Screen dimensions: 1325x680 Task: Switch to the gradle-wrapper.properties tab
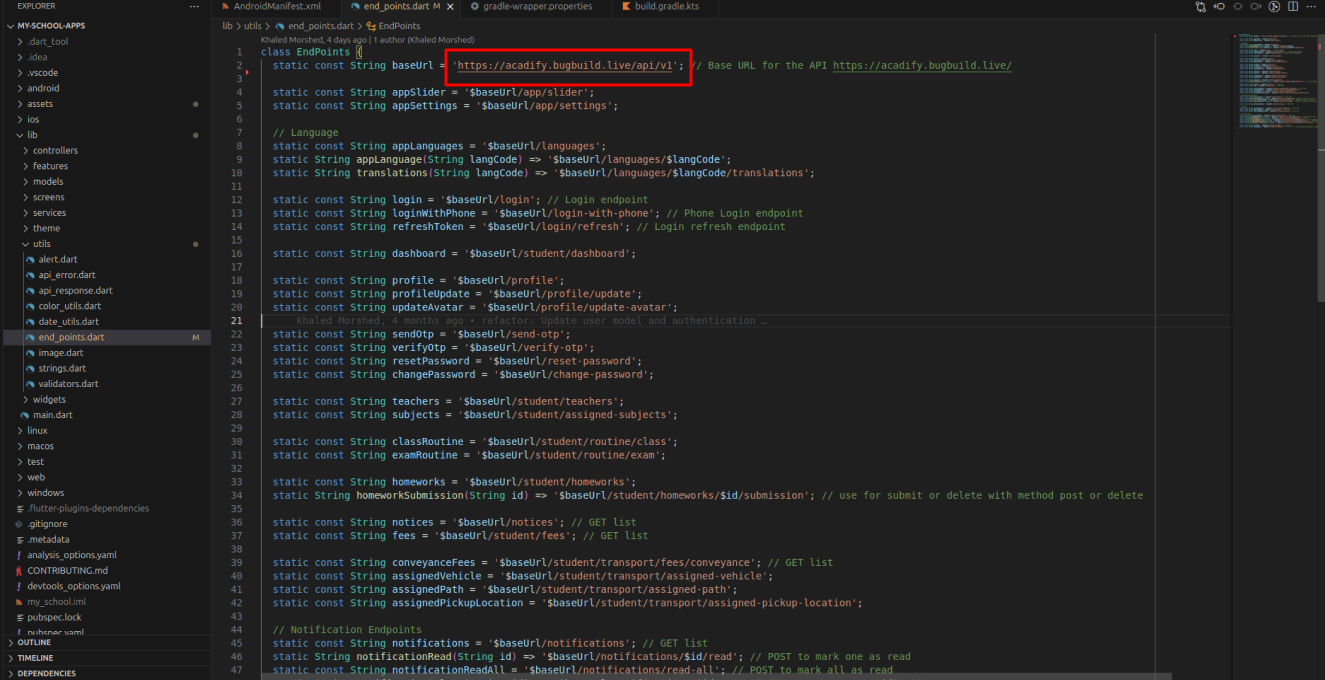coord(537,7)
